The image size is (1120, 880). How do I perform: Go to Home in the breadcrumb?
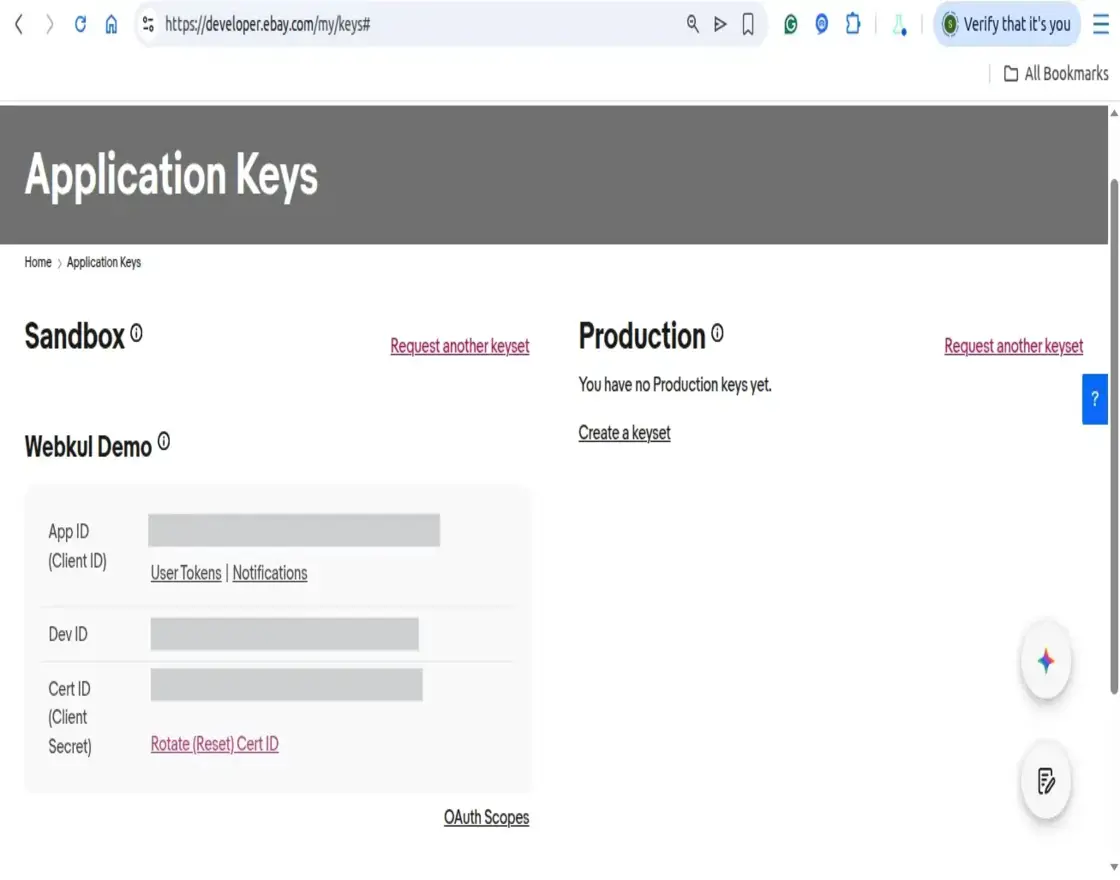(38, 262)
